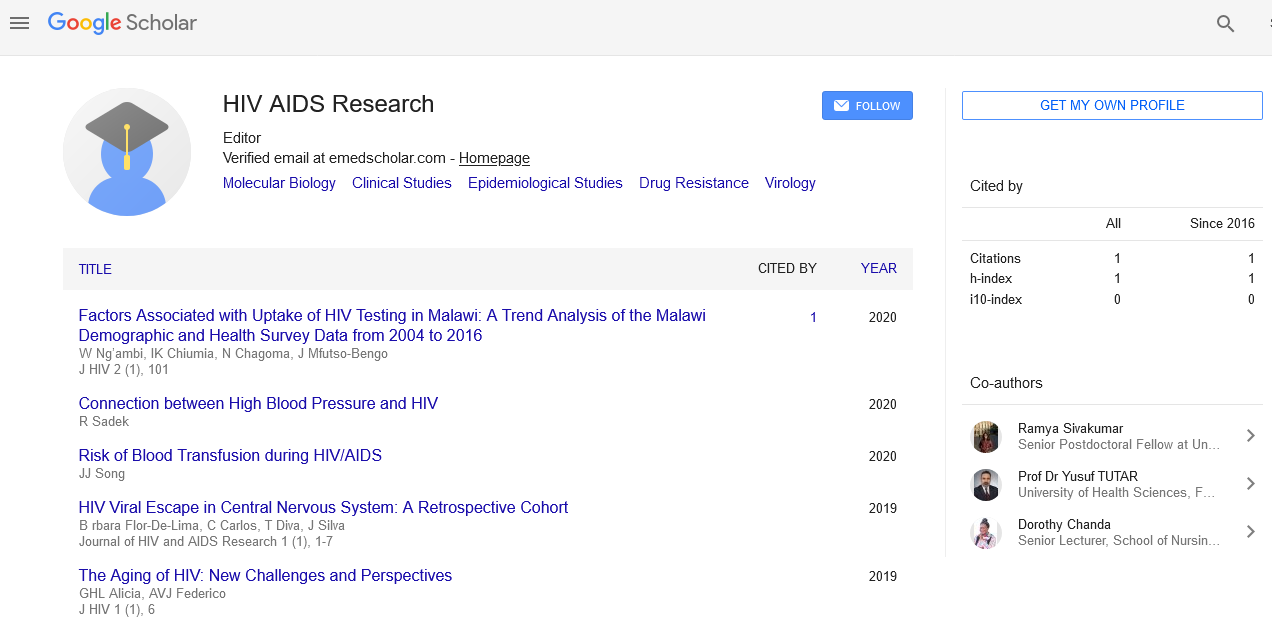The image size is (1272, 627).
Task: Click Get My Own Profile button
Action: (1112, 105)
